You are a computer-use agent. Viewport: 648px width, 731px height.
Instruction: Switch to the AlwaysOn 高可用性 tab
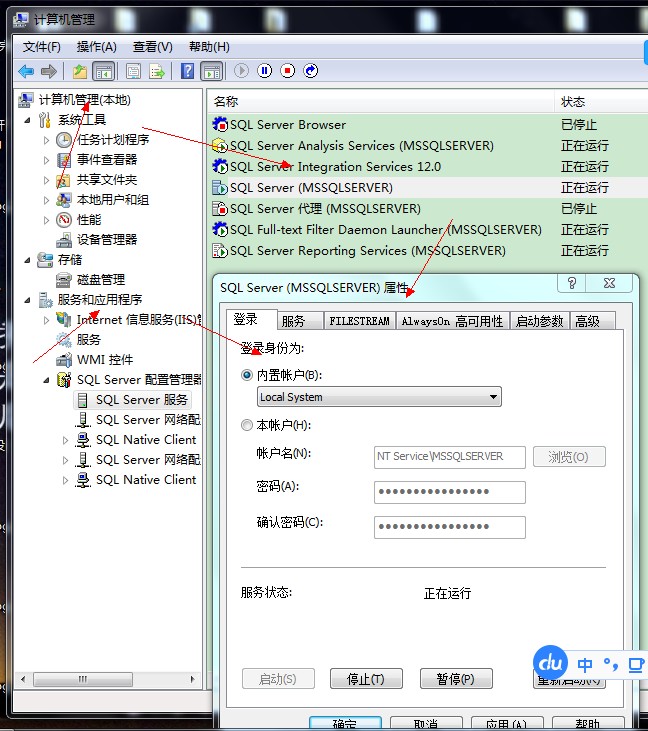(452, 321)
